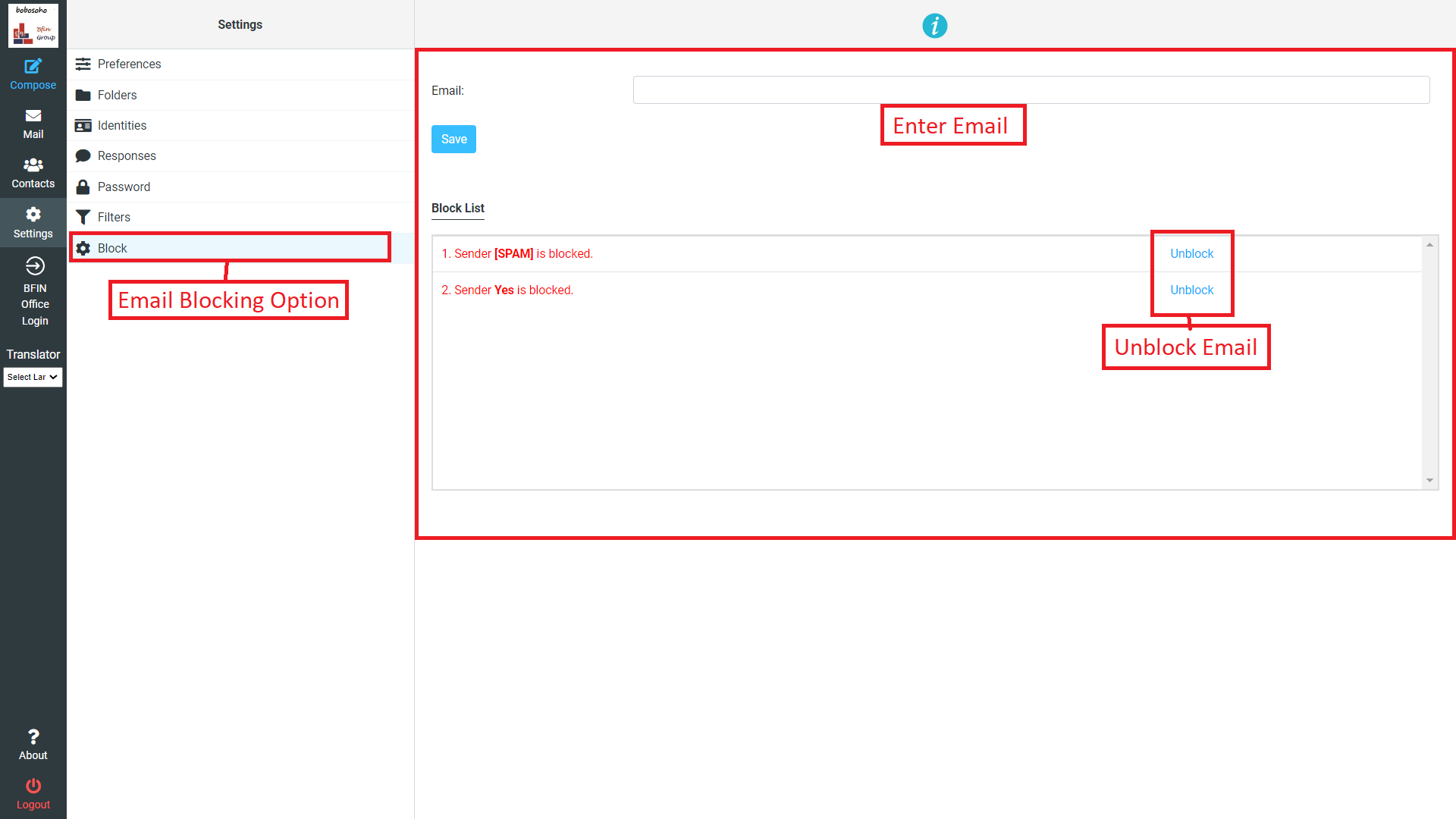Click the Logout power icon
The image size is (1456, 819).
click(x=33, y=786)
